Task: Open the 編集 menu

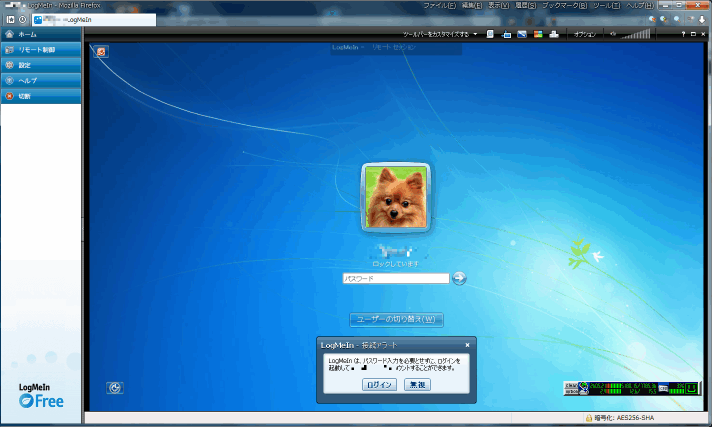Action: pos(472,5)
